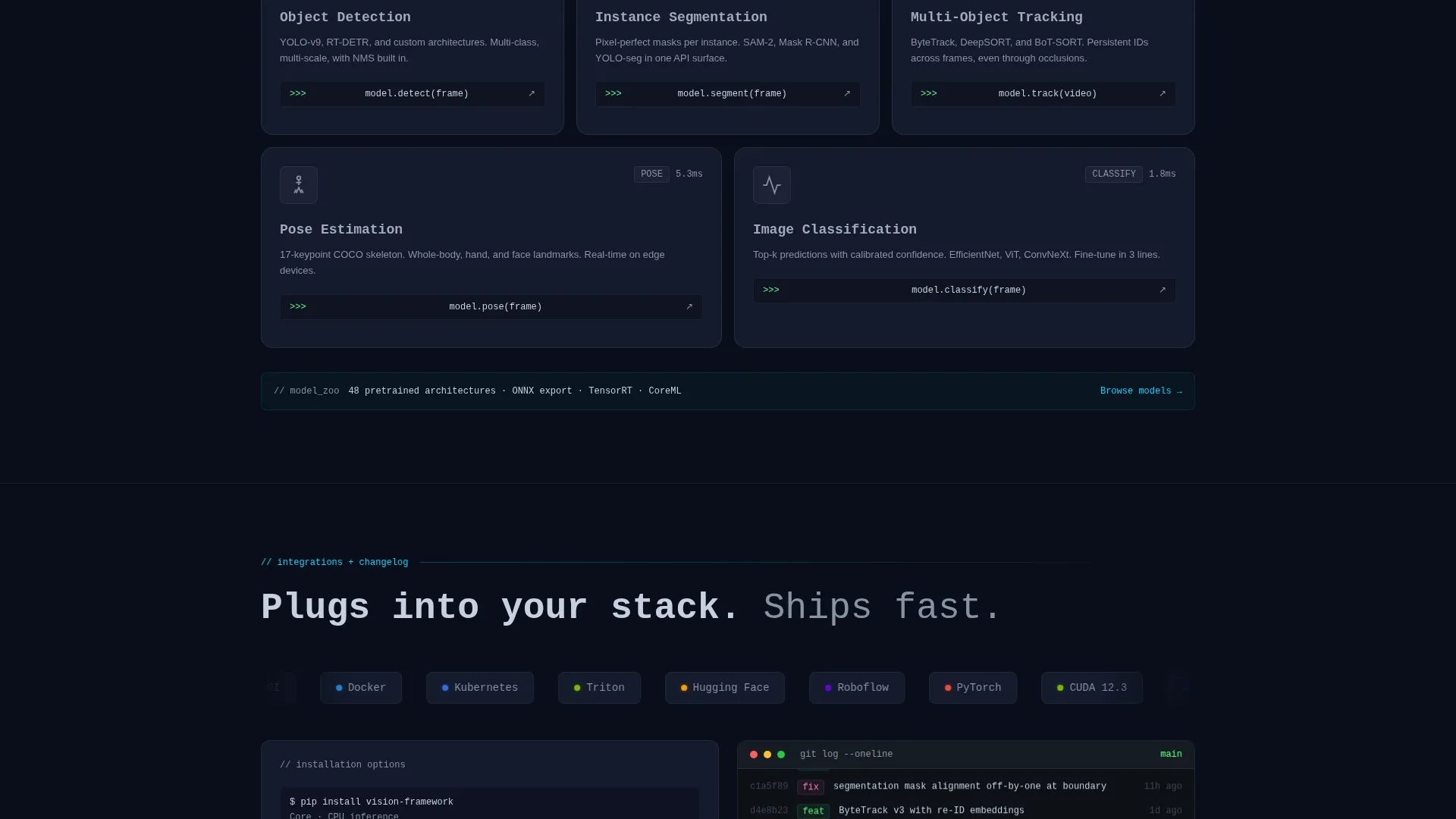The height and width of the screenshot is (819, 1456).
Task: Click the Image Classification pulse icon
Action: pyautogui.click(x=772, y=185)
